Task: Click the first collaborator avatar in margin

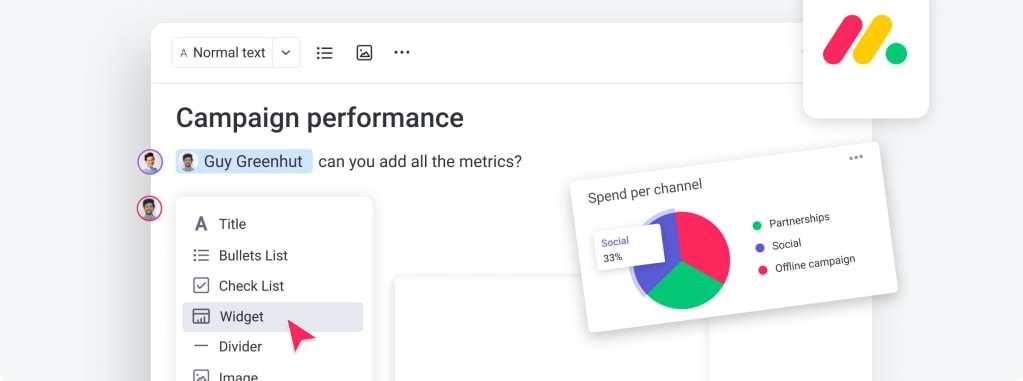Action: [150, 162]
